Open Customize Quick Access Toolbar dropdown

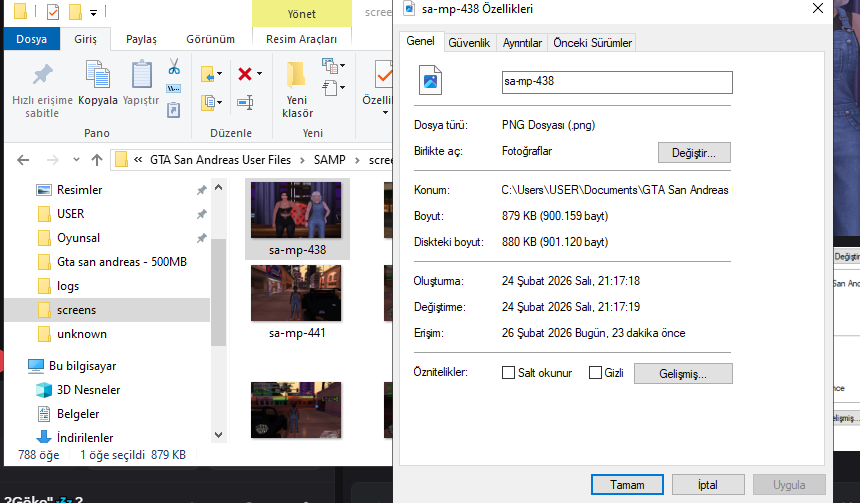[94, 12]
